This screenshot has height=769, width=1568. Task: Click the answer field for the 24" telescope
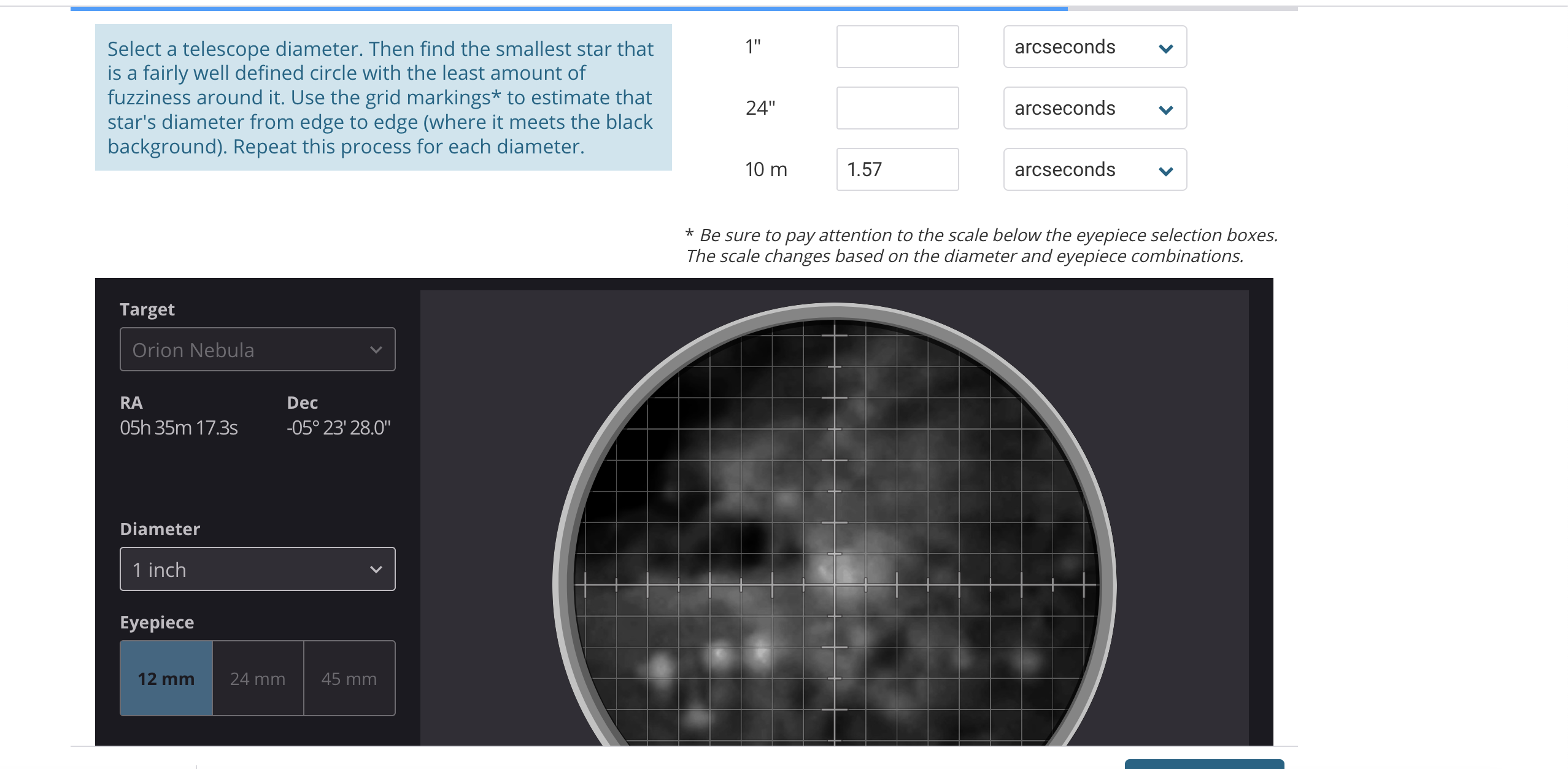[897, 108]
